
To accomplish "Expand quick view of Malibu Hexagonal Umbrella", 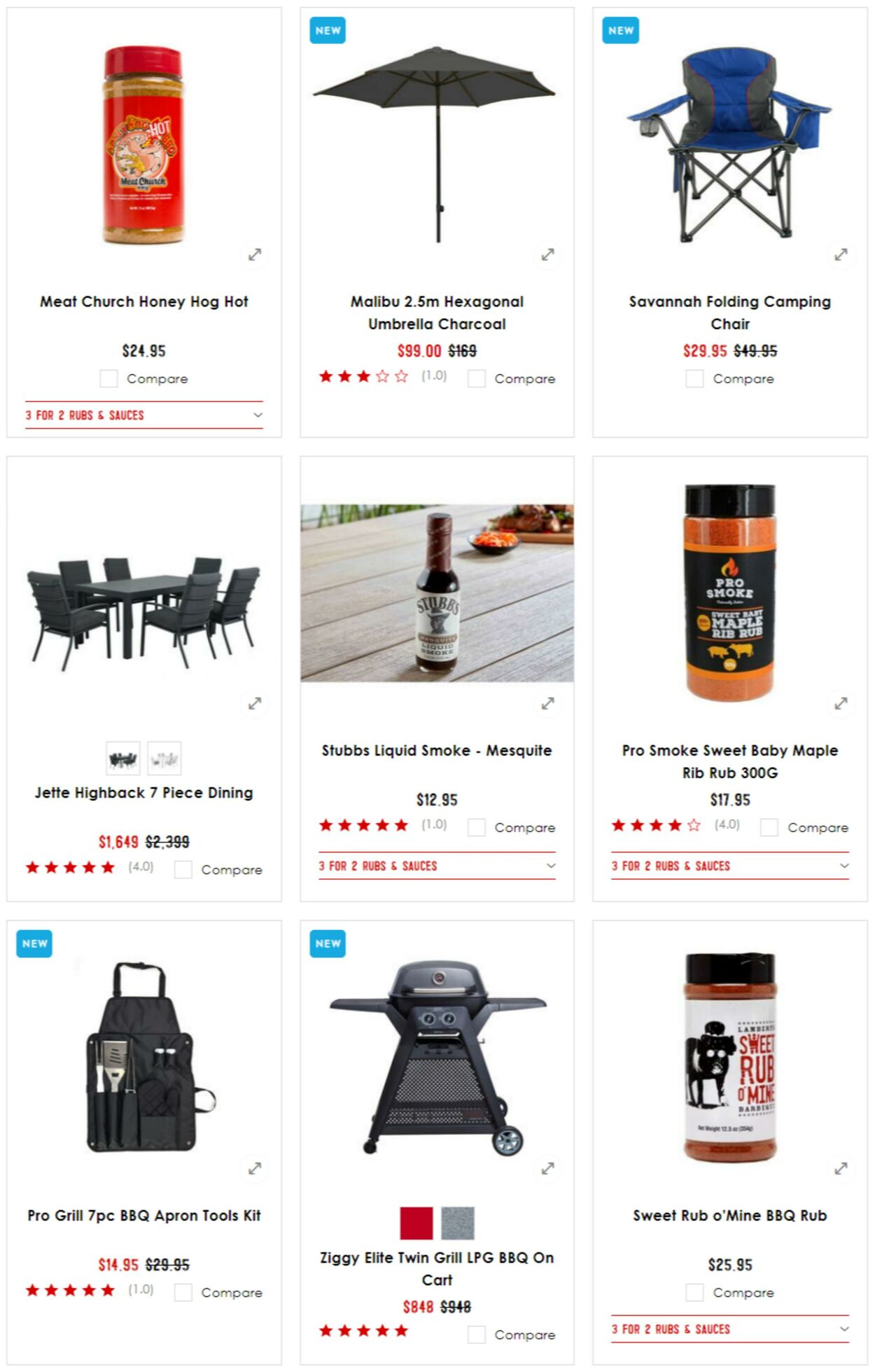I will 547,255.
